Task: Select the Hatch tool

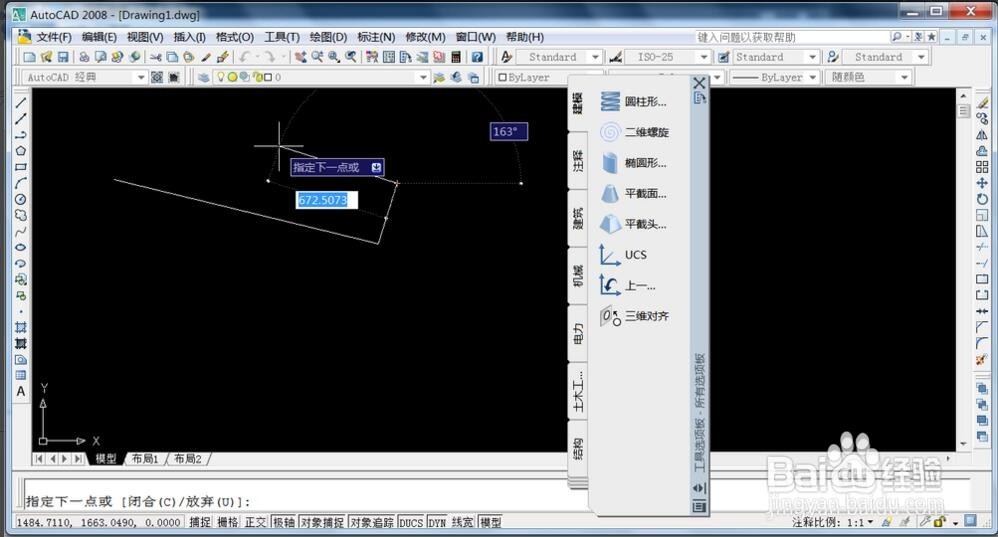Action: coord(21,327)
